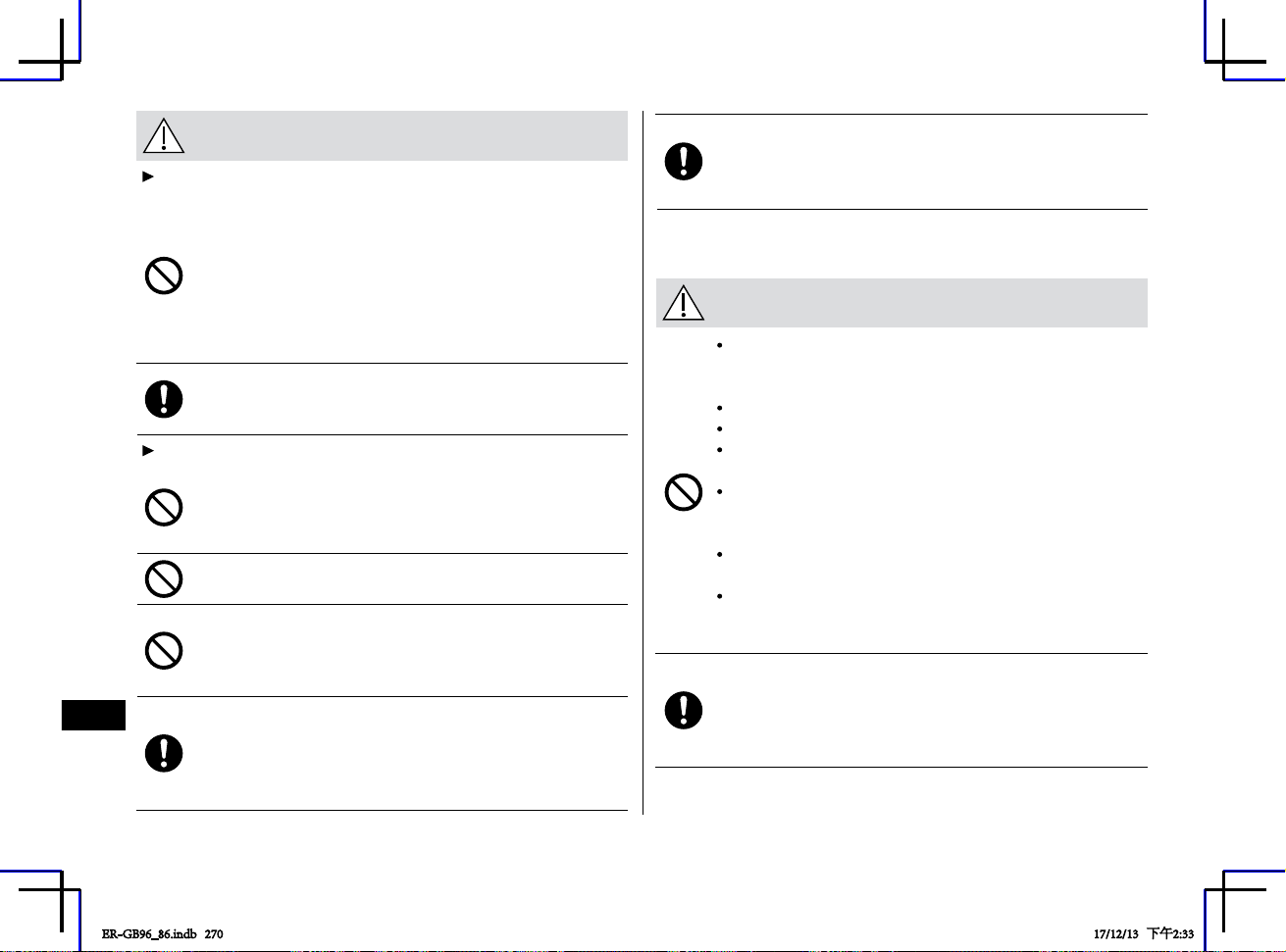Select the prohibition icon just above the left bottom exclamation icon

[x=164, y=651]
